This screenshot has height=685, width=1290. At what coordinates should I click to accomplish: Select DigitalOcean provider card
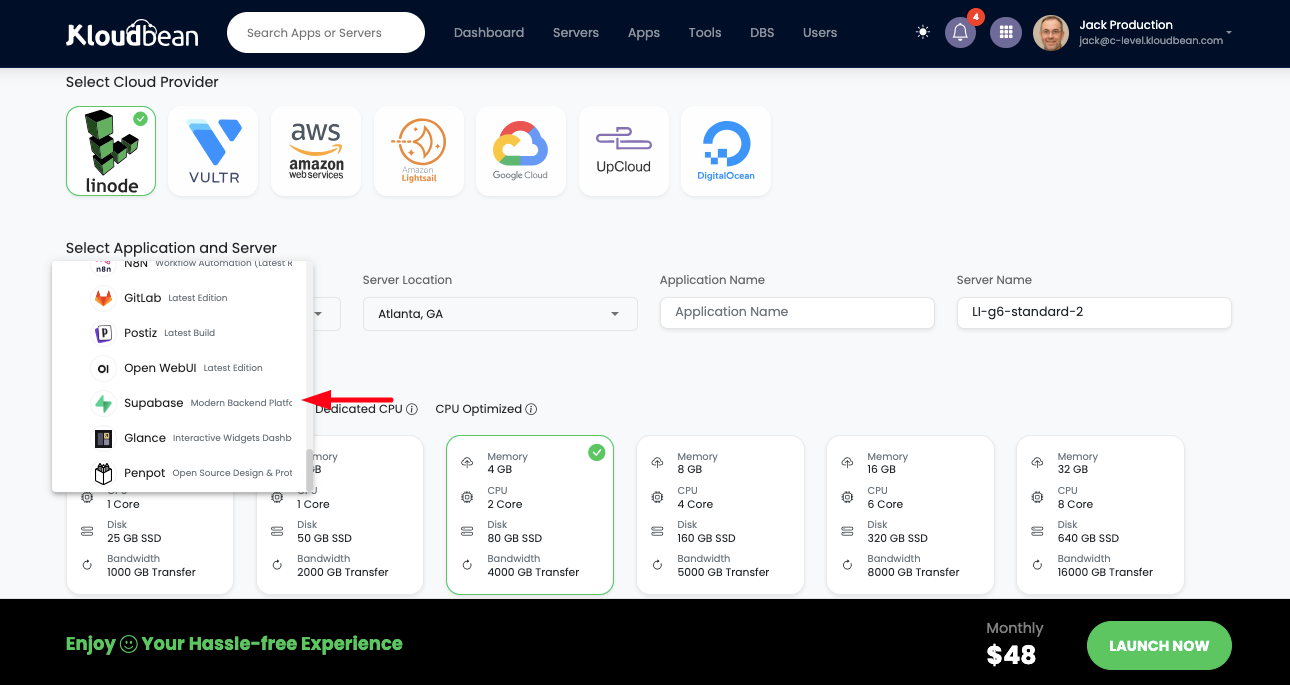(x=726, y=151)
